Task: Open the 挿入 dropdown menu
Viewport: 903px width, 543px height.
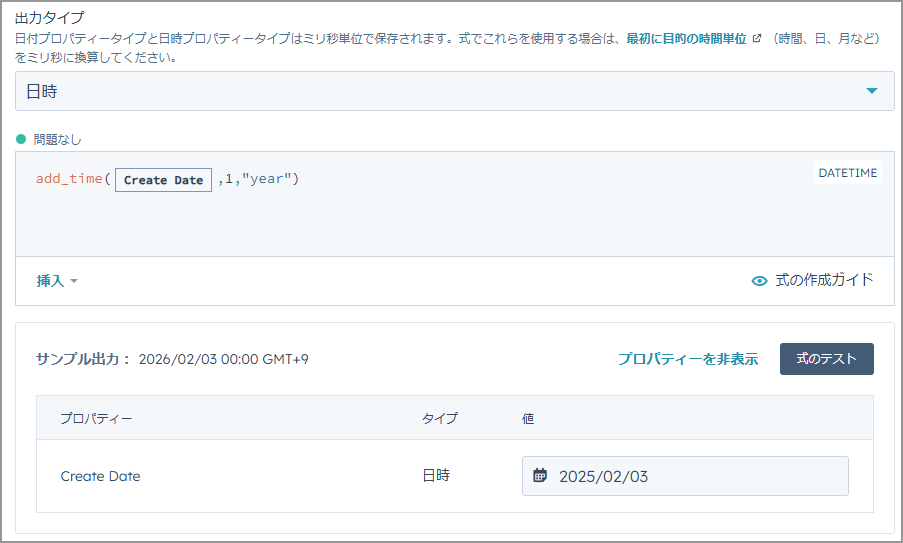Action: pos(57,281)
